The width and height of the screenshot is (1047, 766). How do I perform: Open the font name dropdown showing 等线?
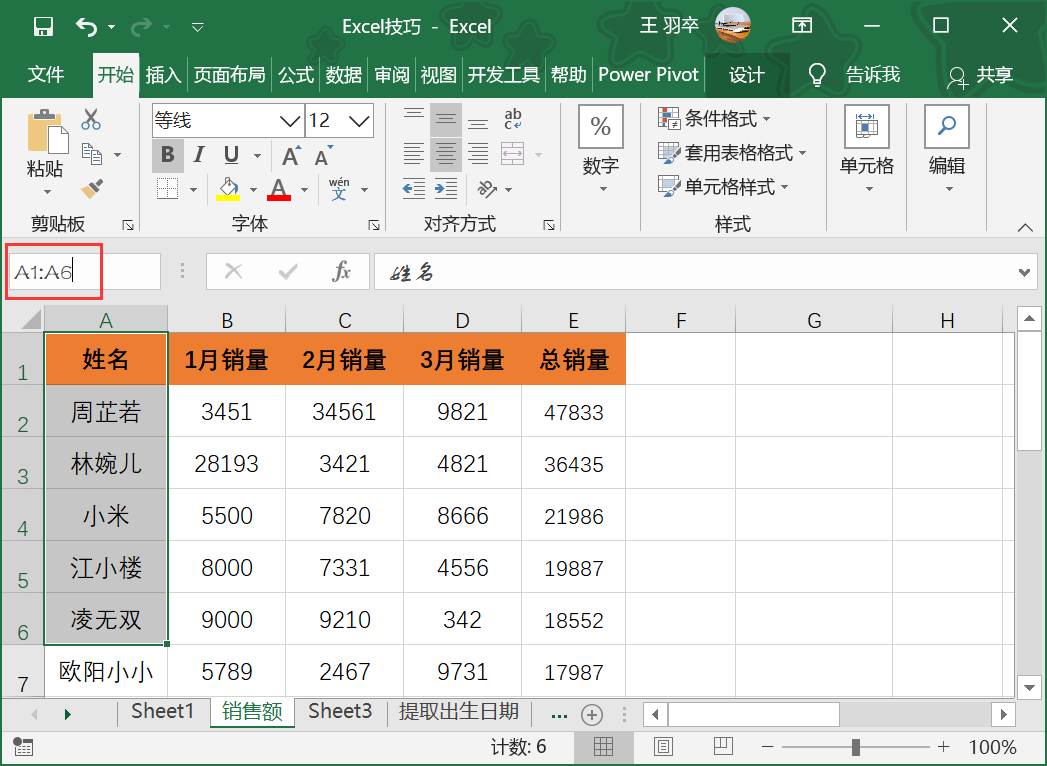point(290,121)
